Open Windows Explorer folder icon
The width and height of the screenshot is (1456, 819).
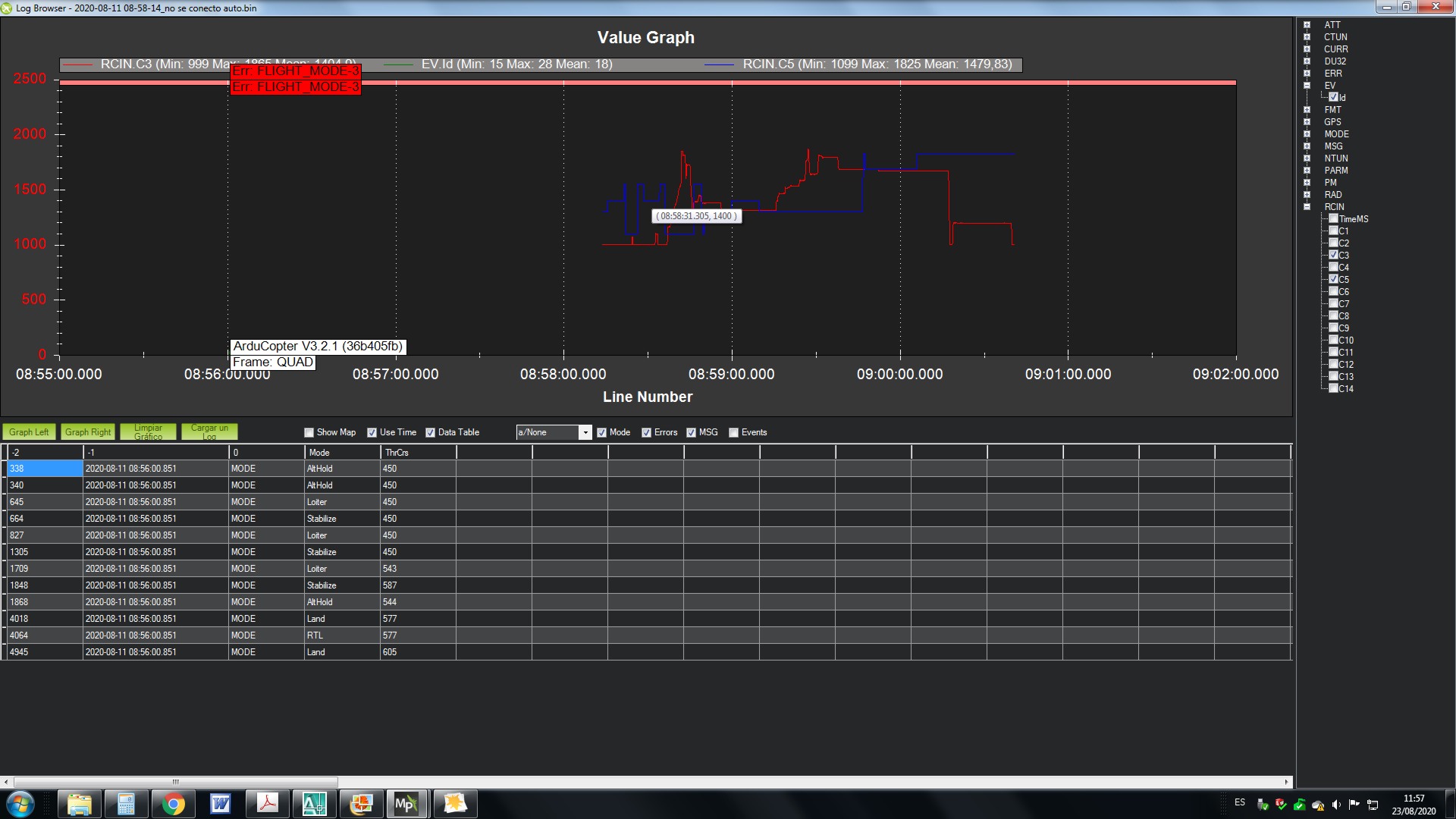[79, 804]
